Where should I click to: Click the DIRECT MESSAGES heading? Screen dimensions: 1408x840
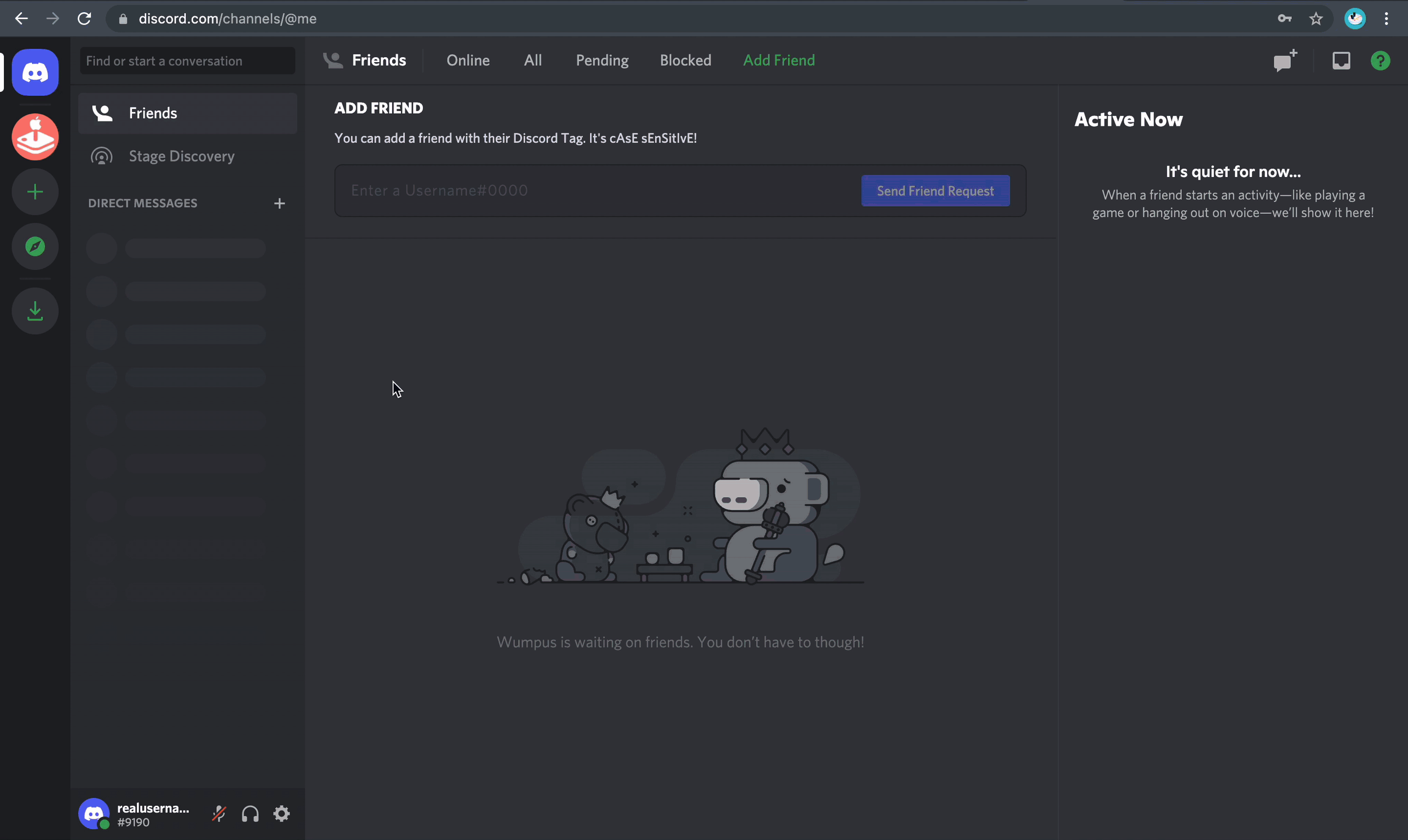142,203
